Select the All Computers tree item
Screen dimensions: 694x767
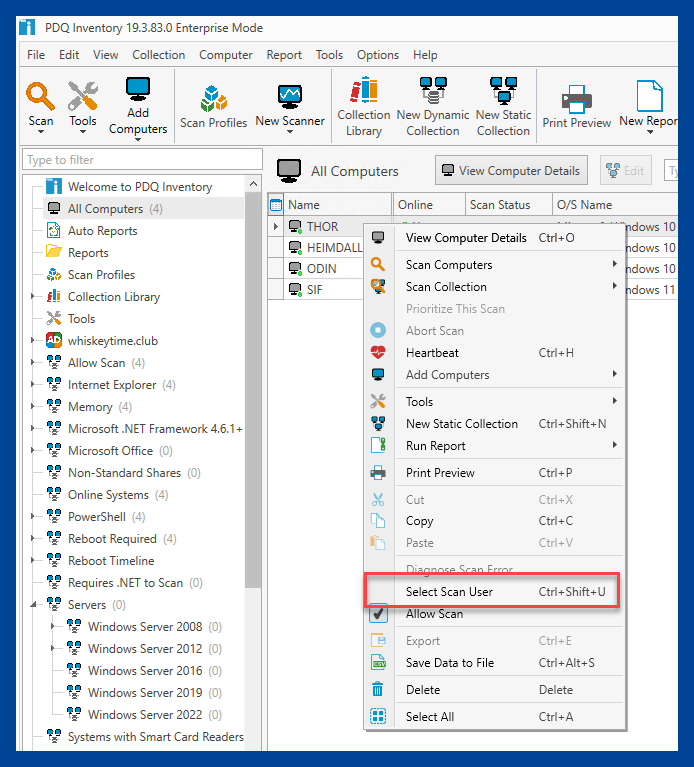(143, 209)
